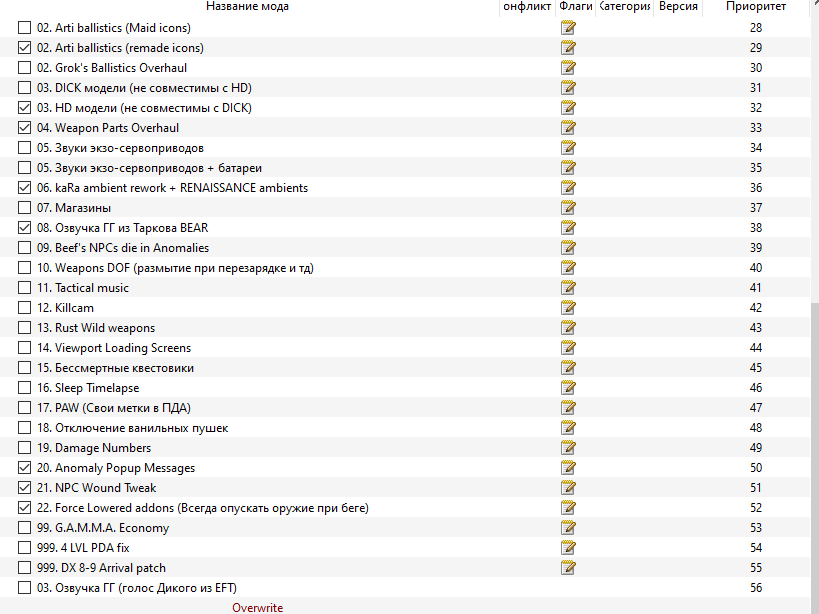Enable 19. Damage Numbers checkbox

click(x=25, y=448)
